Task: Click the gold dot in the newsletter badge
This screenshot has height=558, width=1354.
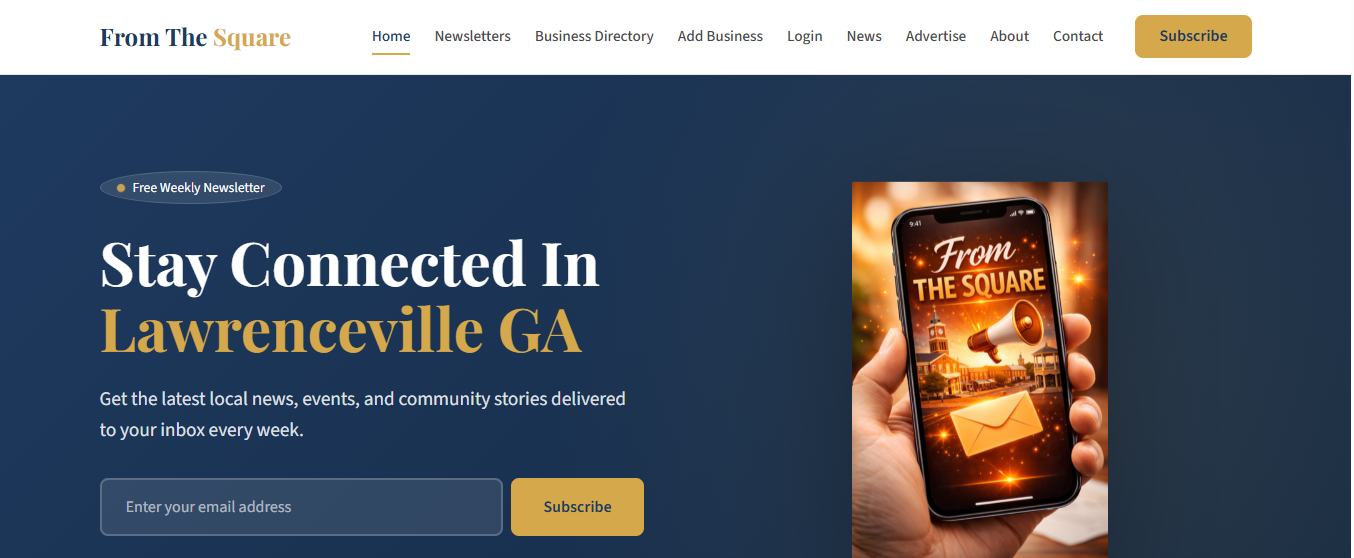Action: coord(121,188)
